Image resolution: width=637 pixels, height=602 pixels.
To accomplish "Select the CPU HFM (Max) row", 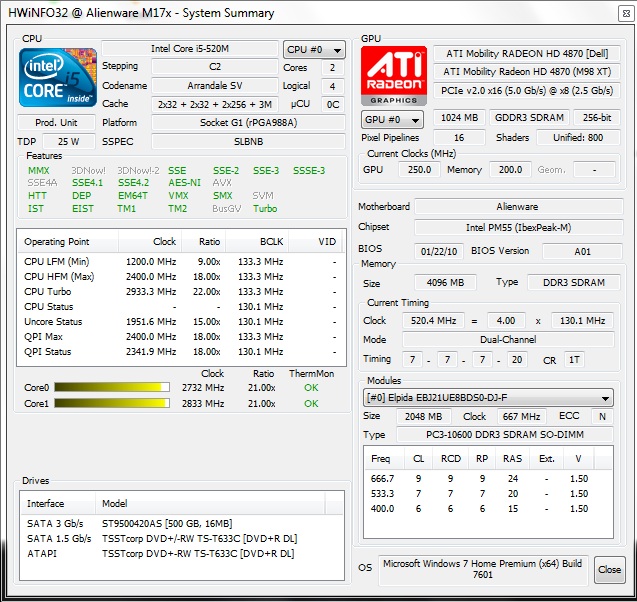I will 181,277.
